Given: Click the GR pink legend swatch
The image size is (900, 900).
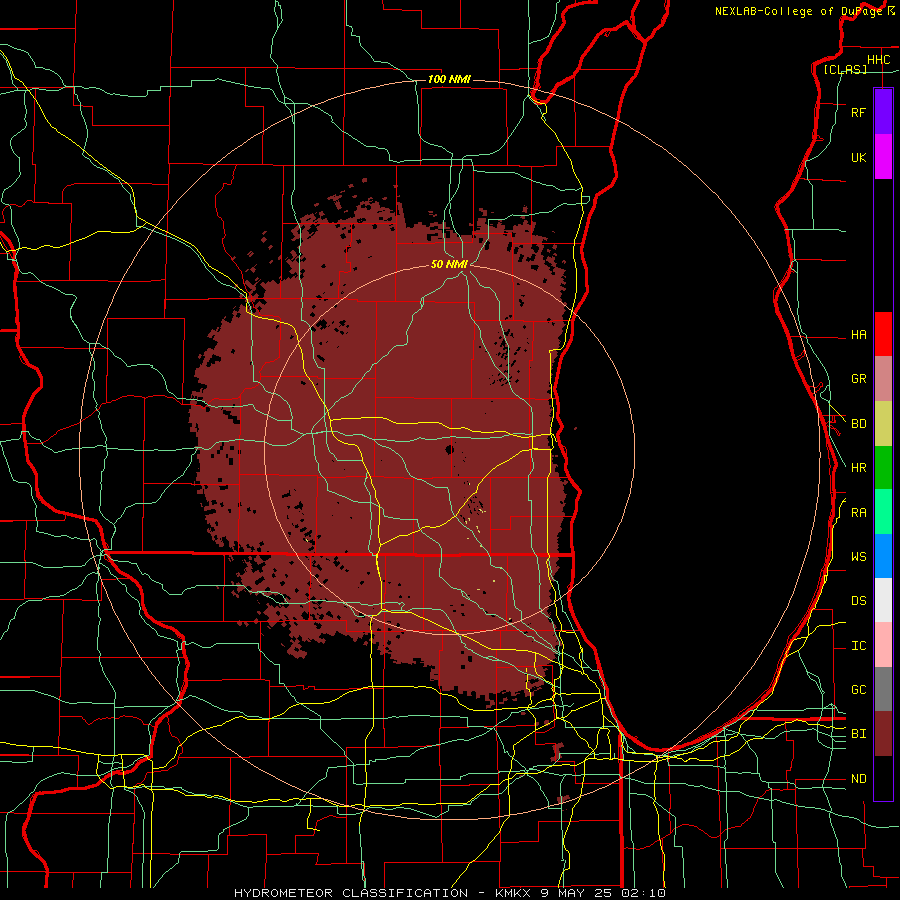Looking at the screenshot, I should [x=883, y=379].
